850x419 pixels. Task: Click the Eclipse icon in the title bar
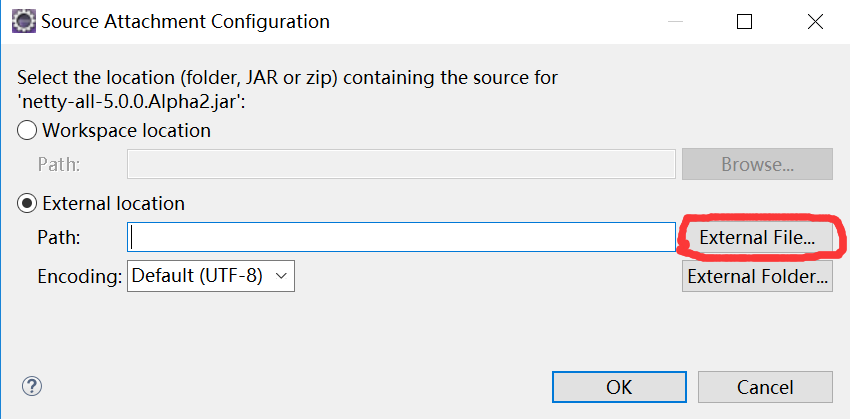(24, 22)
